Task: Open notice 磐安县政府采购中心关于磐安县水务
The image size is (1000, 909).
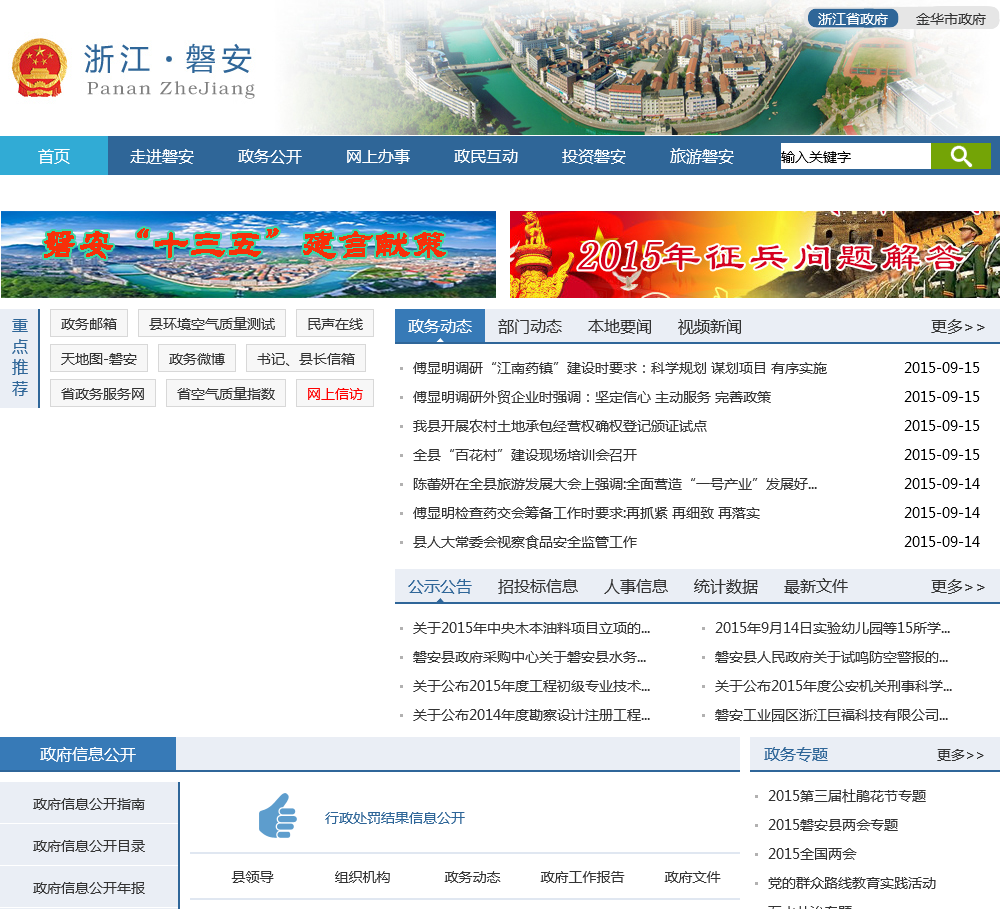Action: (x=529, y=657)
